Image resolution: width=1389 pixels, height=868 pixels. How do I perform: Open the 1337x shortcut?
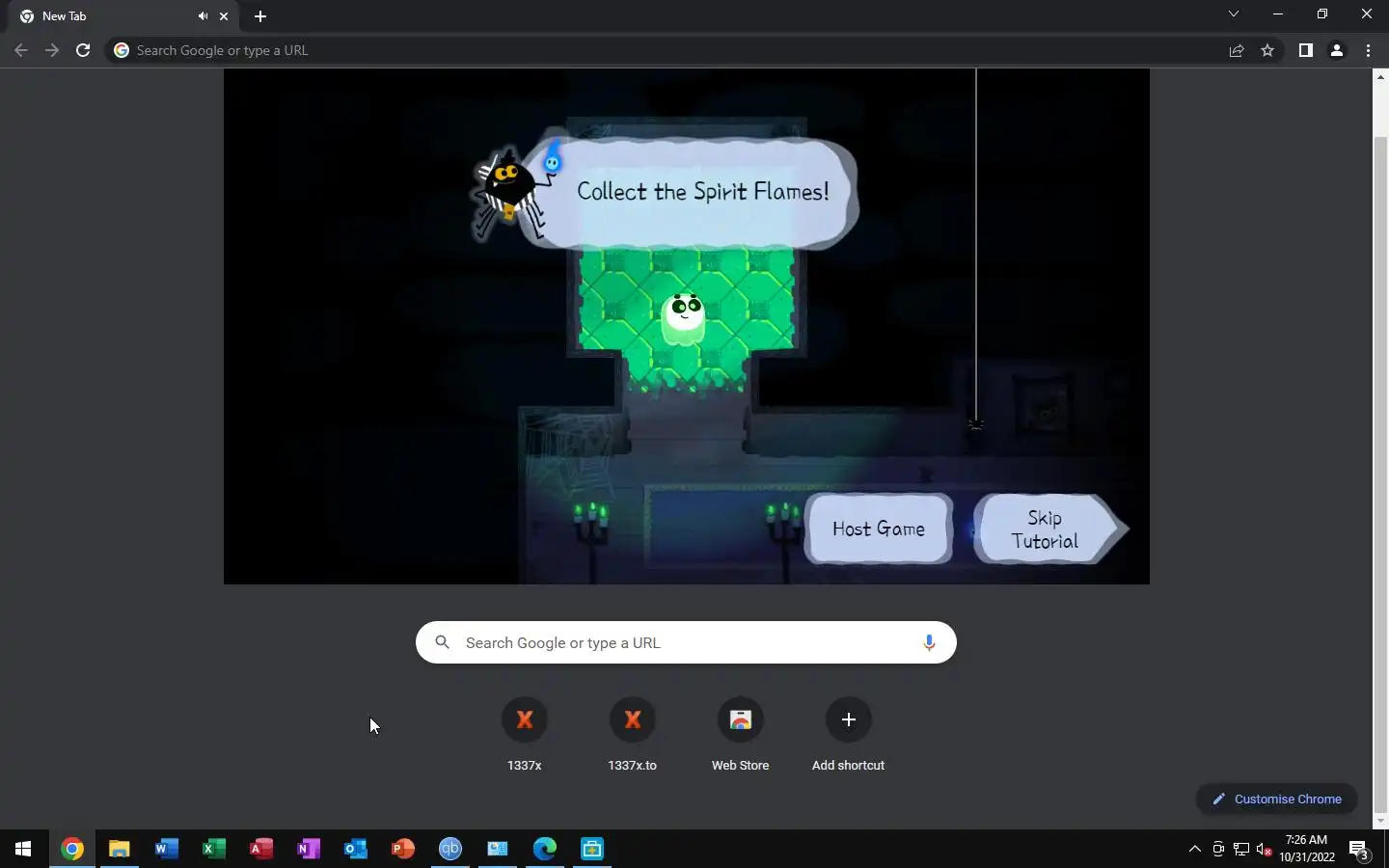(525, 735)
